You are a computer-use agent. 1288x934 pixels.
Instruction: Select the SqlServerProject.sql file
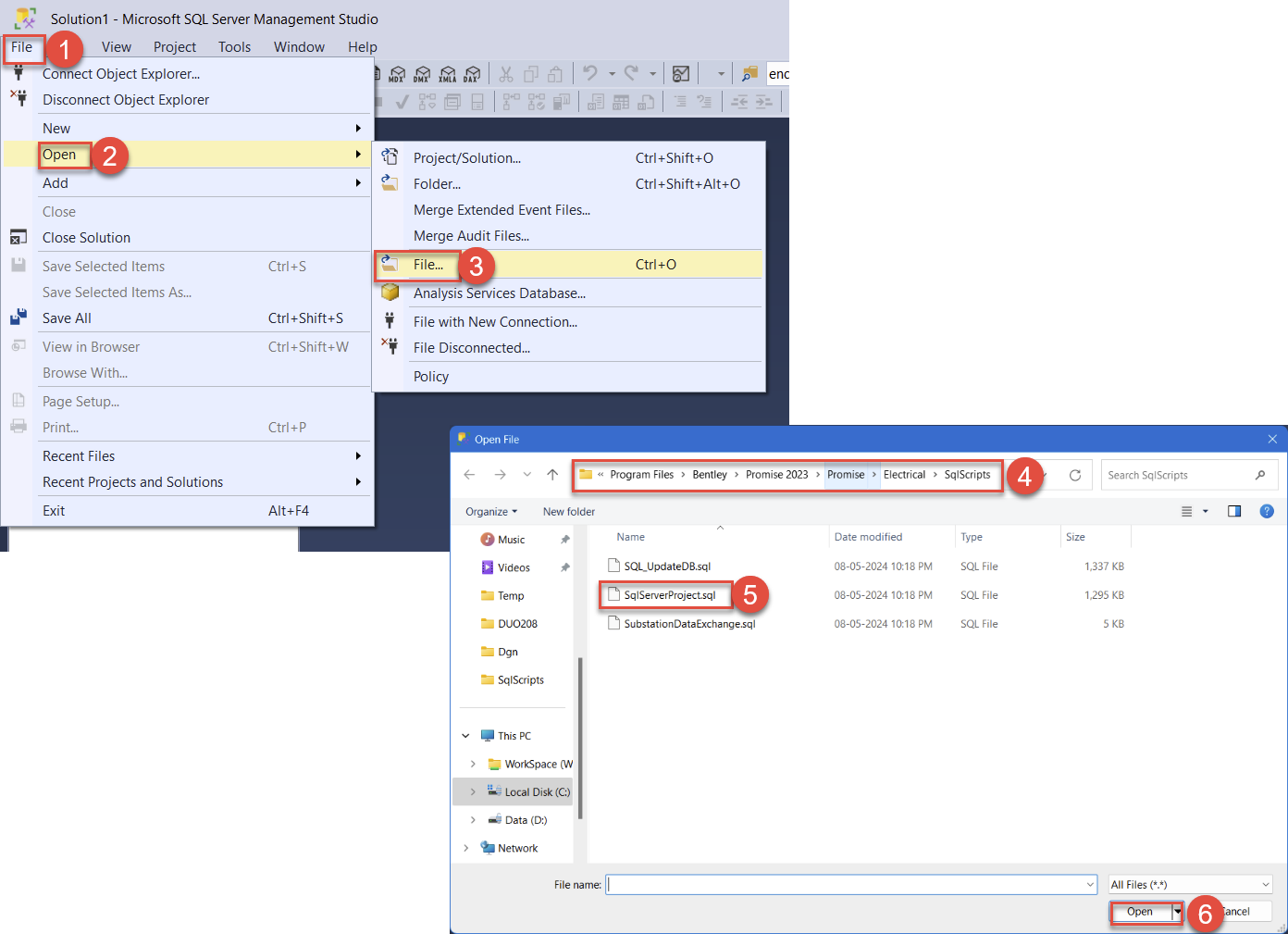(x=670, y=595)
